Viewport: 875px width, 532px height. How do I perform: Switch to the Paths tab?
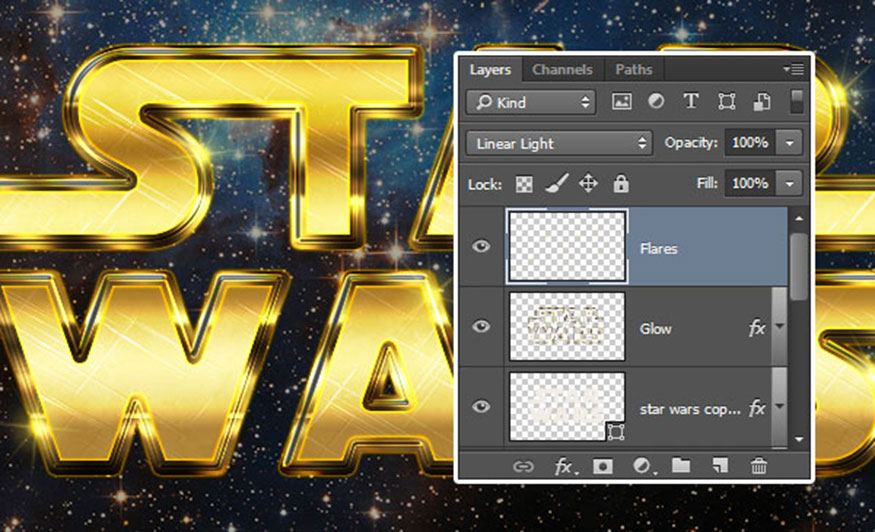(633, 70)
